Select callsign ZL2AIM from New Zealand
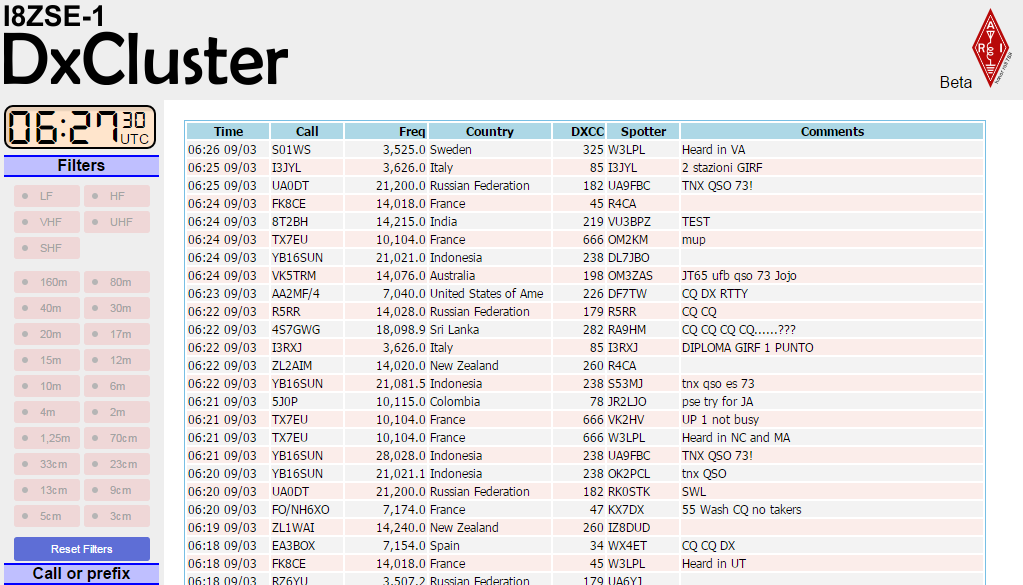The width and height of the screenshot is (1023, 585). [x=292, y=366]
